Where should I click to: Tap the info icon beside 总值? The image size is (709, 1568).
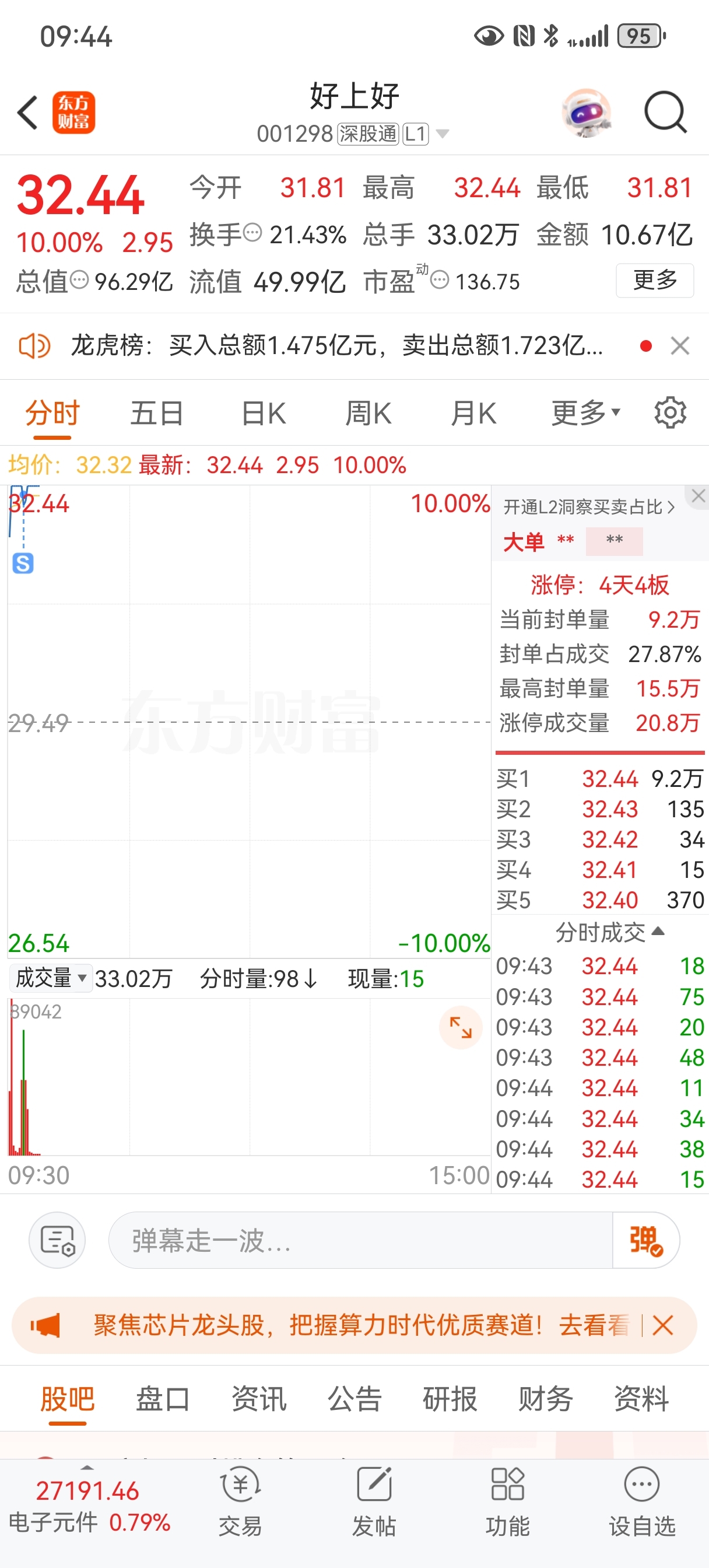coord(79,280)
